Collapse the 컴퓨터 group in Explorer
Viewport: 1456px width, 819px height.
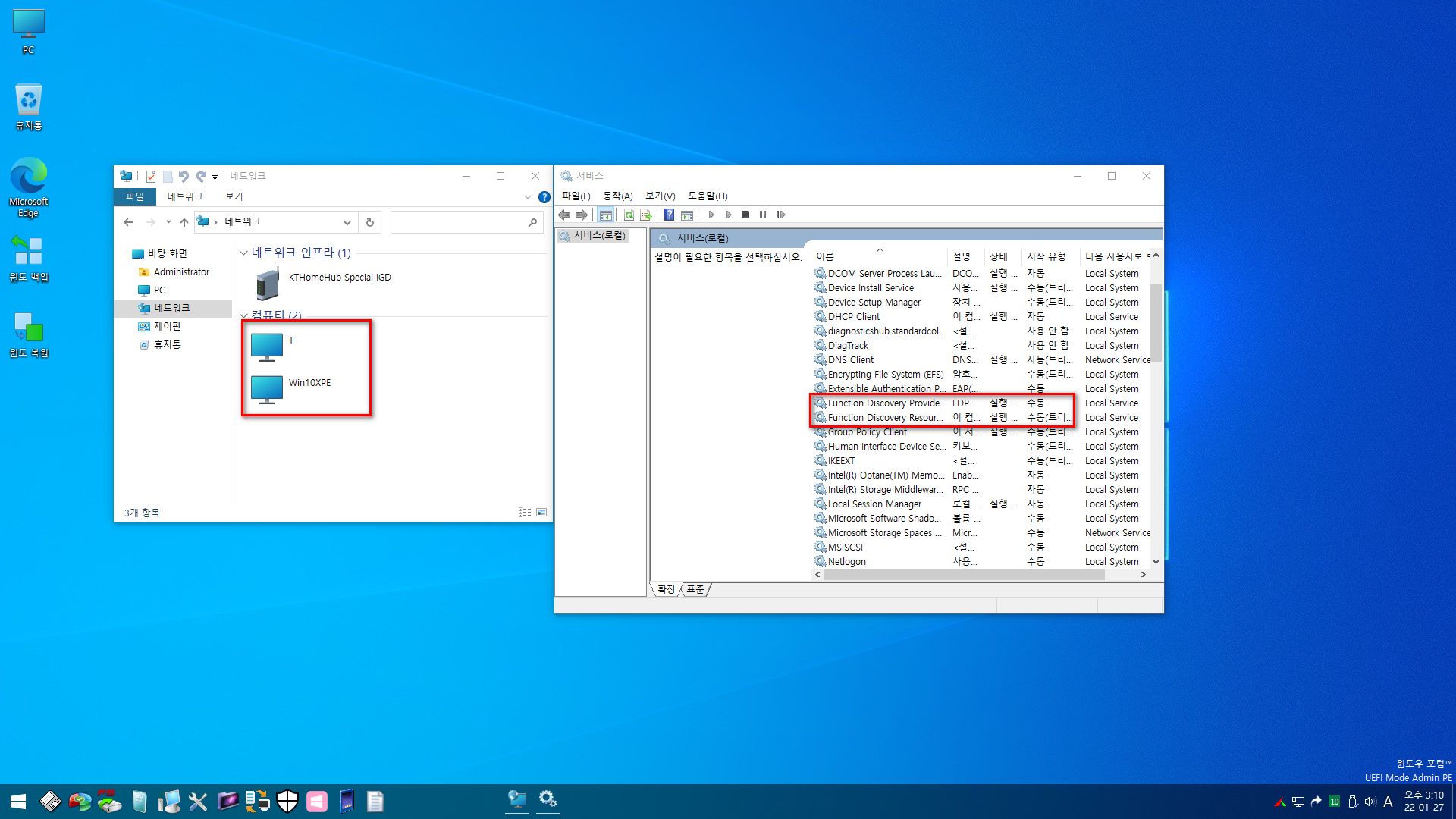click(243, 315)
